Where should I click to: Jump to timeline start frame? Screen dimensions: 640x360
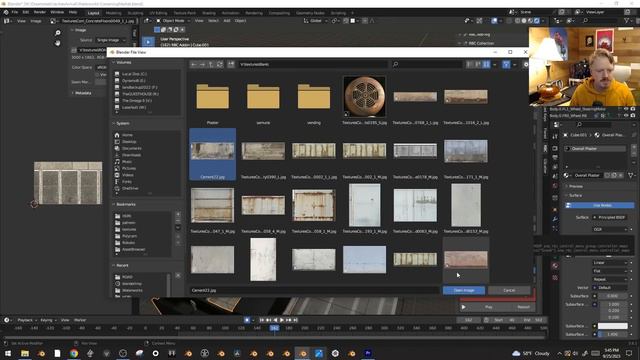pyautogui.click(x=262, y=320)
